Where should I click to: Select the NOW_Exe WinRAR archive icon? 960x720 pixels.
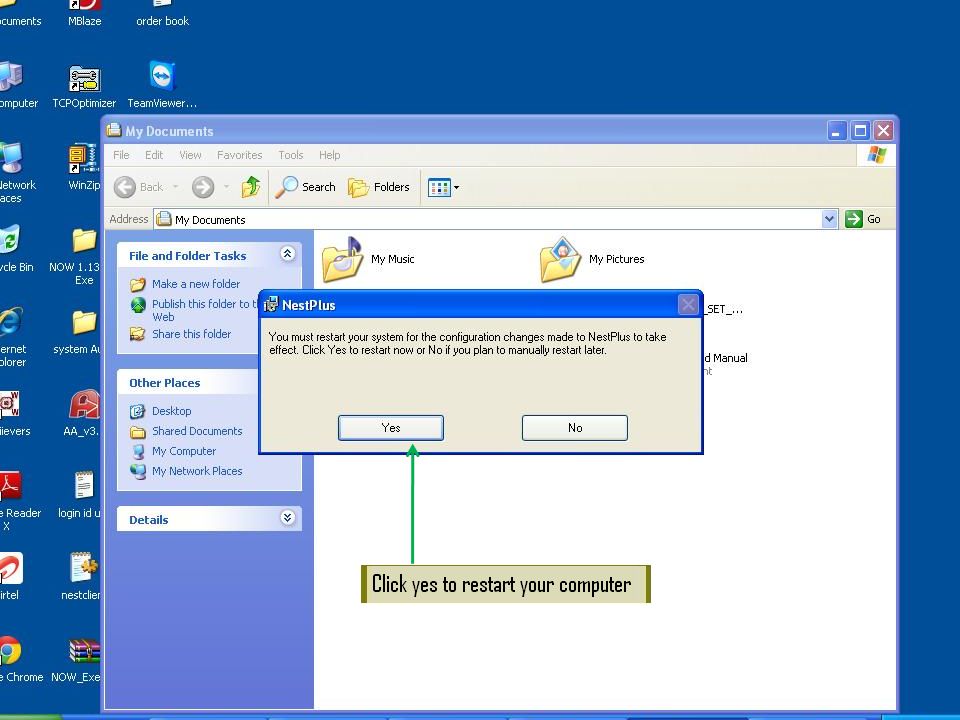pos(77,660)
